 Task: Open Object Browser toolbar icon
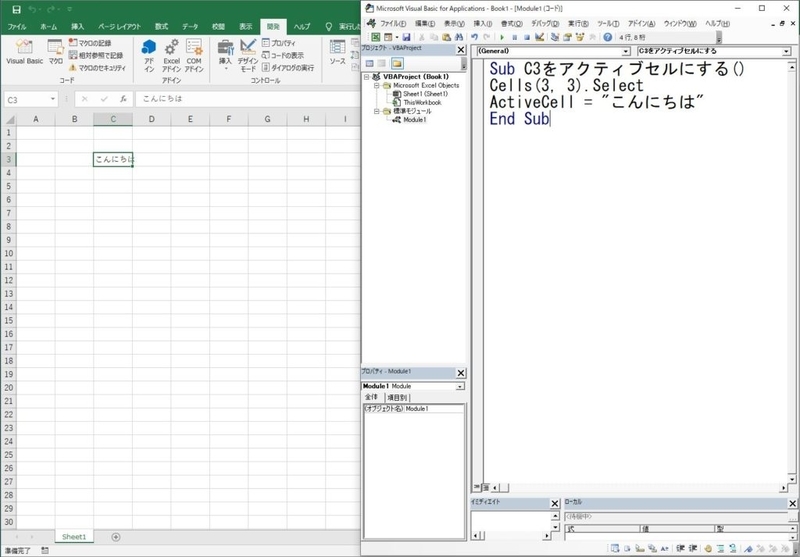580,37
